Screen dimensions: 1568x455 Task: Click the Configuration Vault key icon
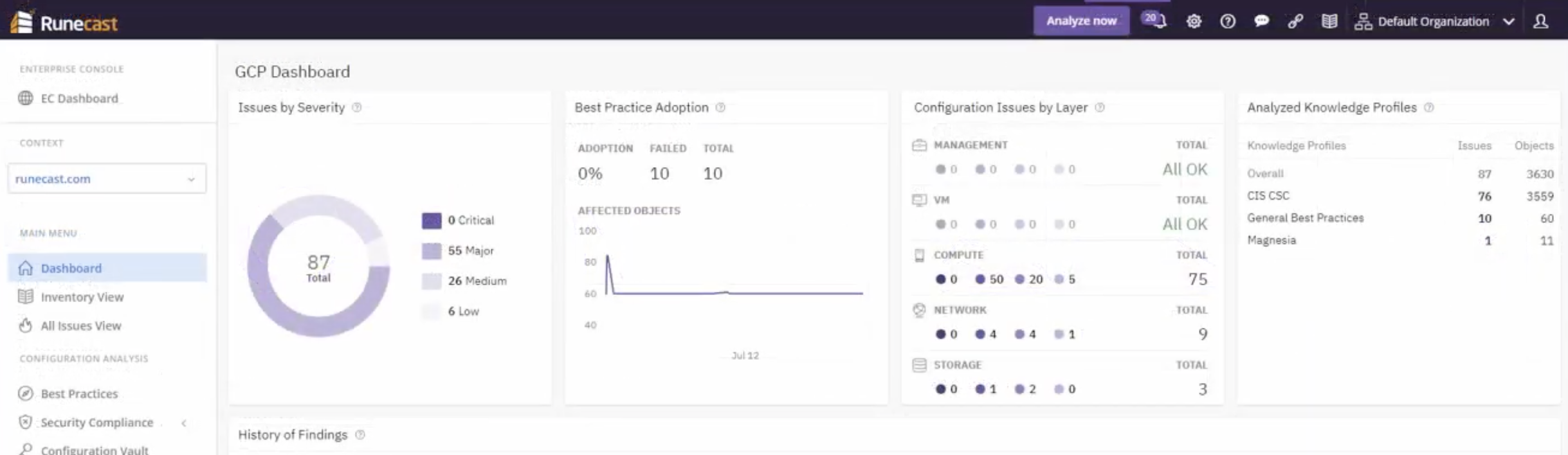(x=25, y=449)
